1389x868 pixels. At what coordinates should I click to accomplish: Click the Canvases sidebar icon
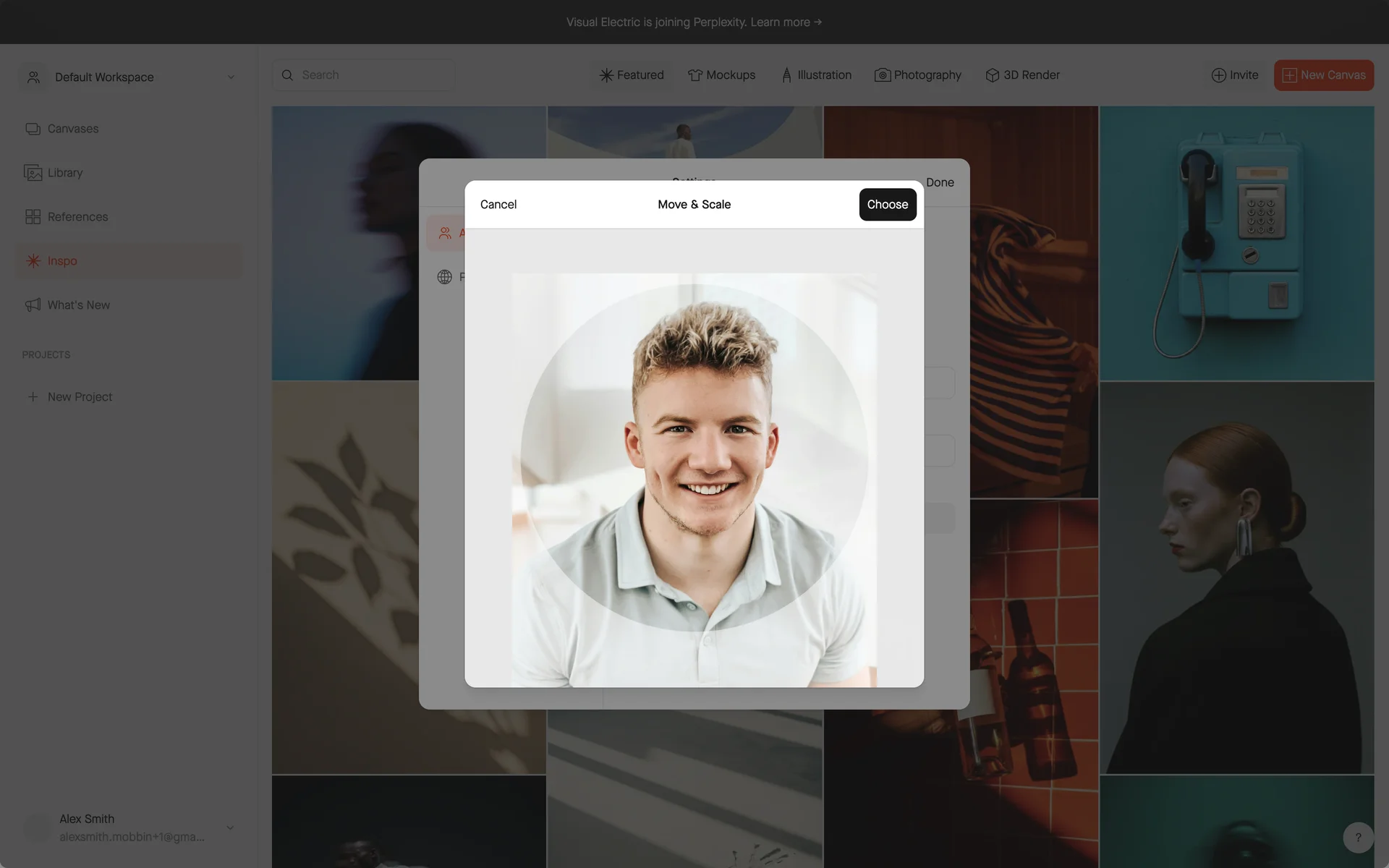pos(33,129)
